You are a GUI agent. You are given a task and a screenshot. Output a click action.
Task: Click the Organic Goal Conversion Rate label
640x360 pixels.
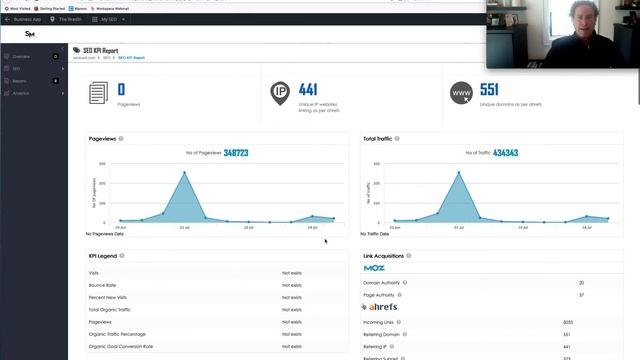(x=121, y=347)
